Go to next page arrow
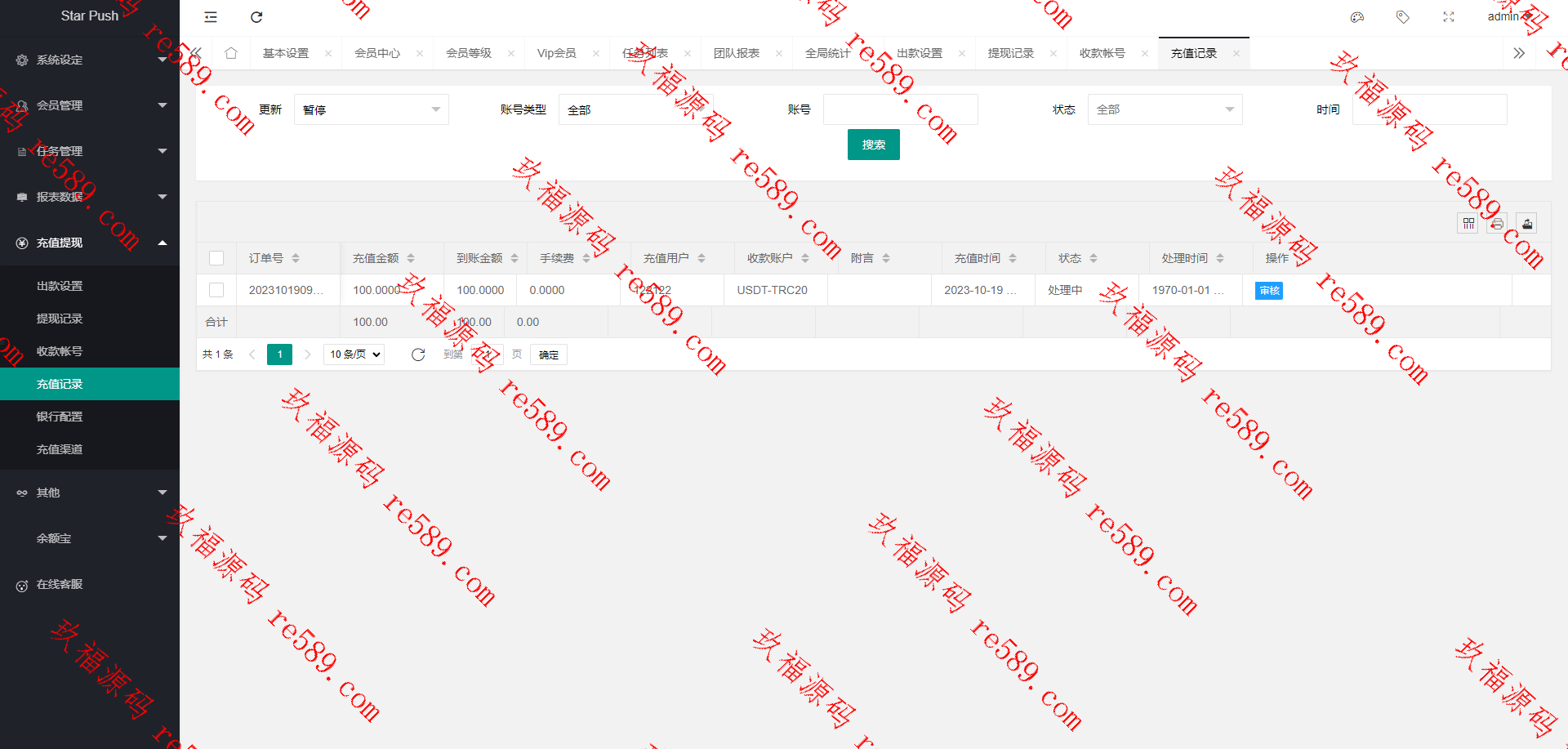The height and width of the screenshot is (749, 1568). 308,354
